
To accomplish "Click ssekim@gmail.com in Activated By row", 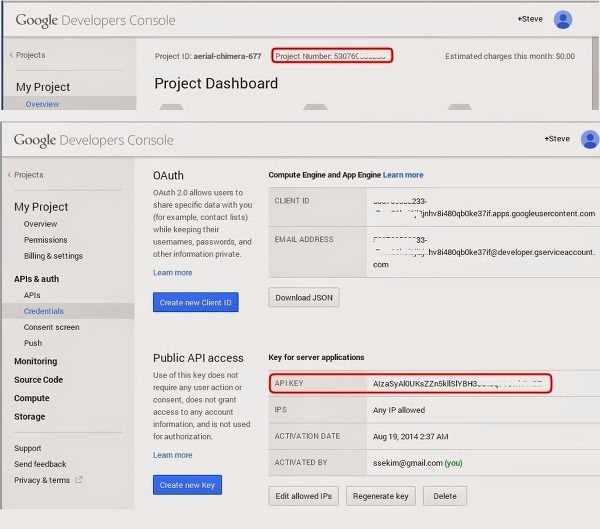I will pyautogui.click(x=408, y=463).
